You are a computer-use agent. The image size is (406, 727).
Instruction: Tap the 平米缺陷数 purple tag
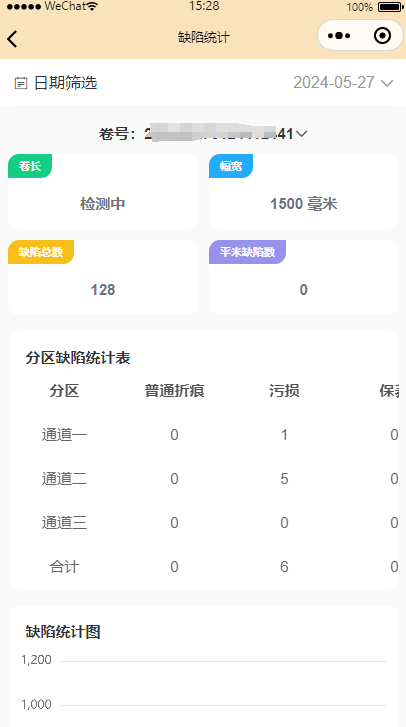pyautogui.click(x=247, y=252)
